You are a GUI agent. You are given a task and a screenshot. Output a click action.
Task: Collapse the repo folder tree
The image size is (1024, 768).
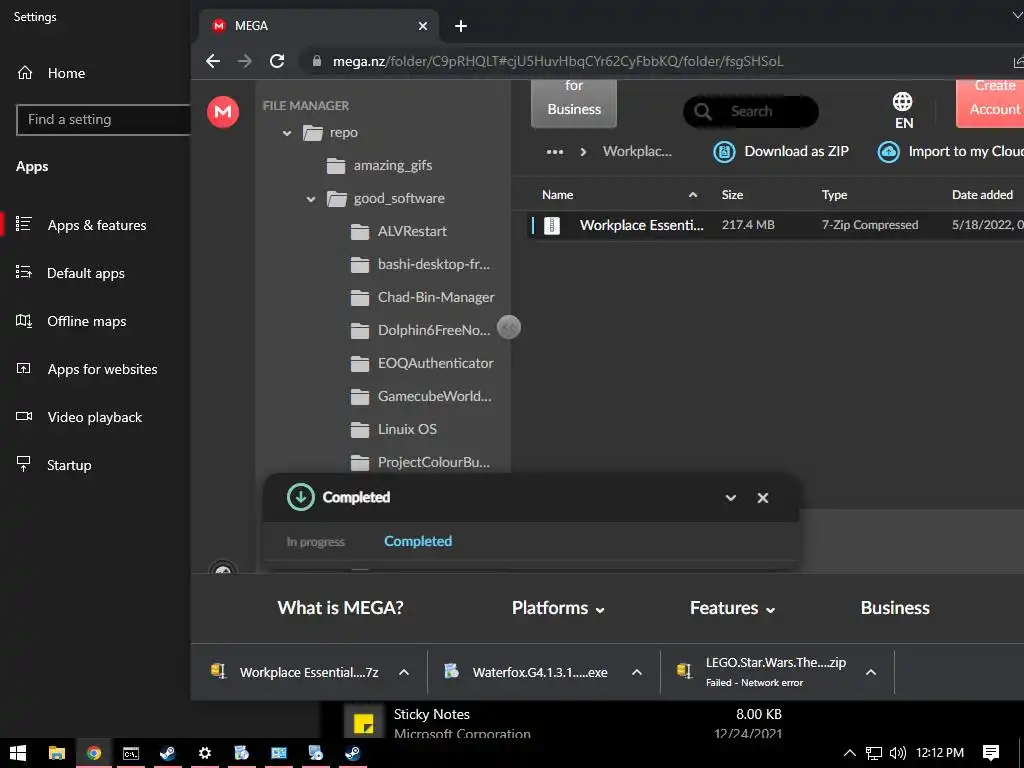pyautogui.click(x=287, y=133)
